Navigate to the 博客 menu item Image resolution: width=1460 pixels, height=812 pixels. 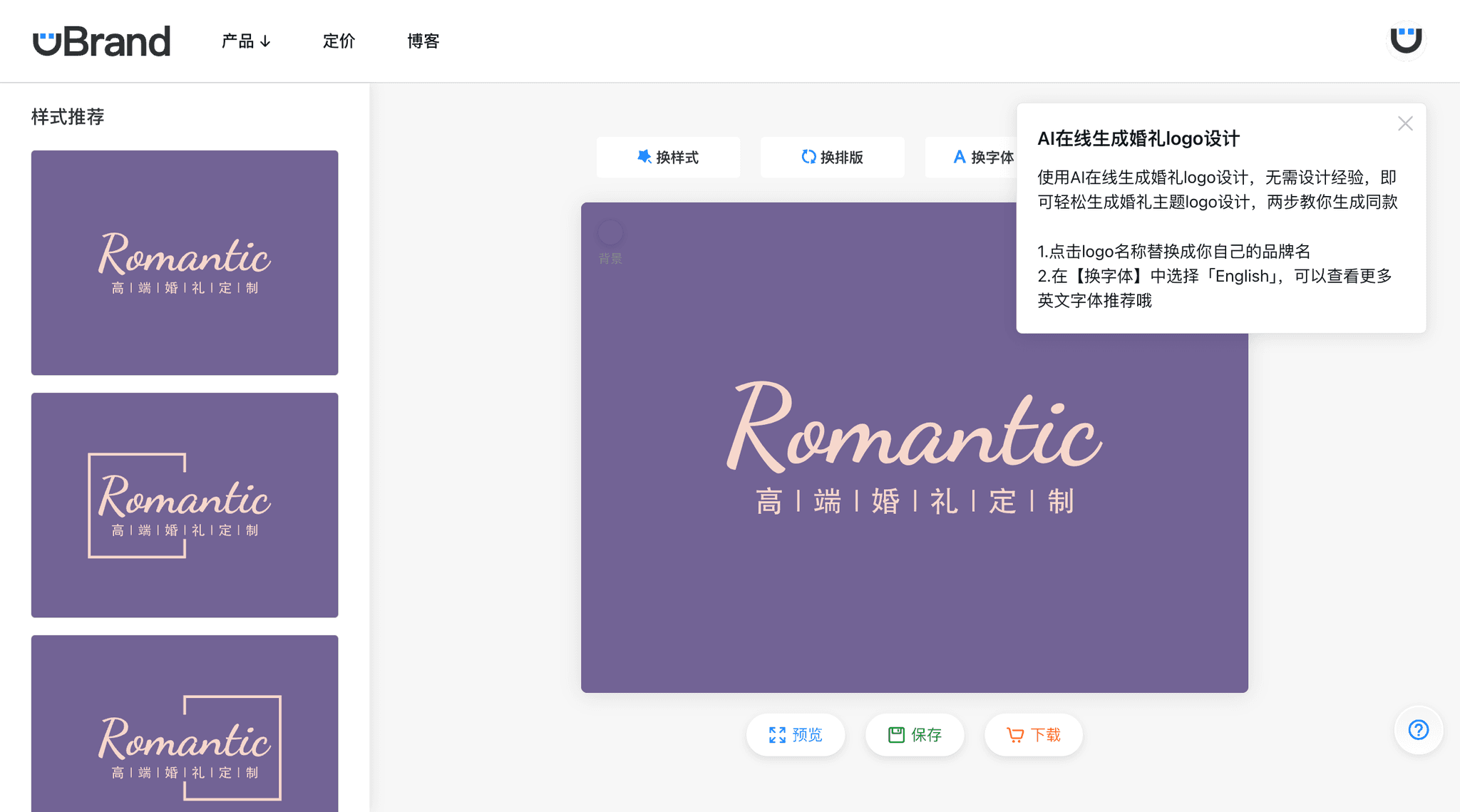(423, 41)
